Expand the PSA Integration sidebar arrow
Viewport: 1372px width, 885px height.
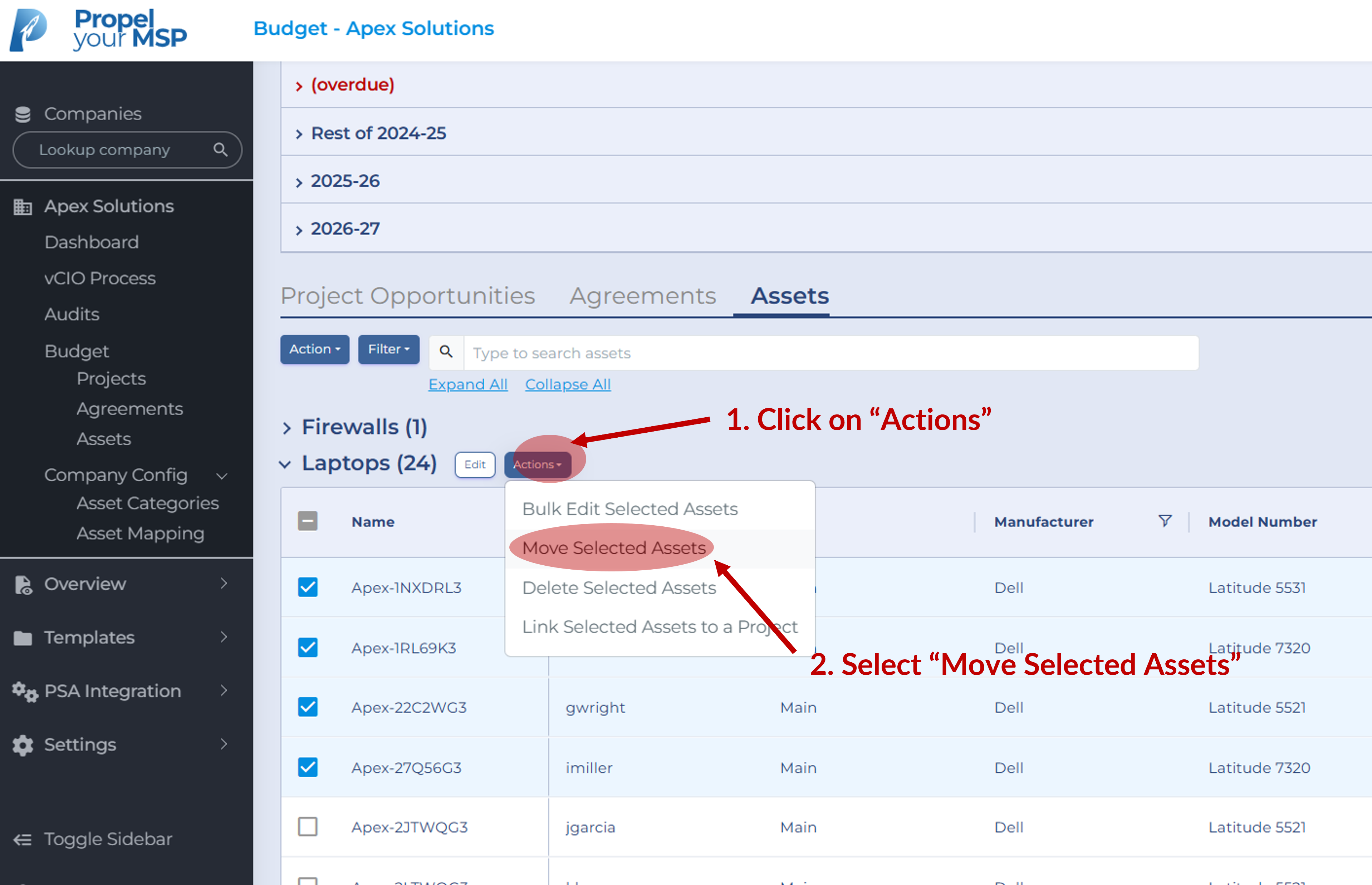click(224, 690)
